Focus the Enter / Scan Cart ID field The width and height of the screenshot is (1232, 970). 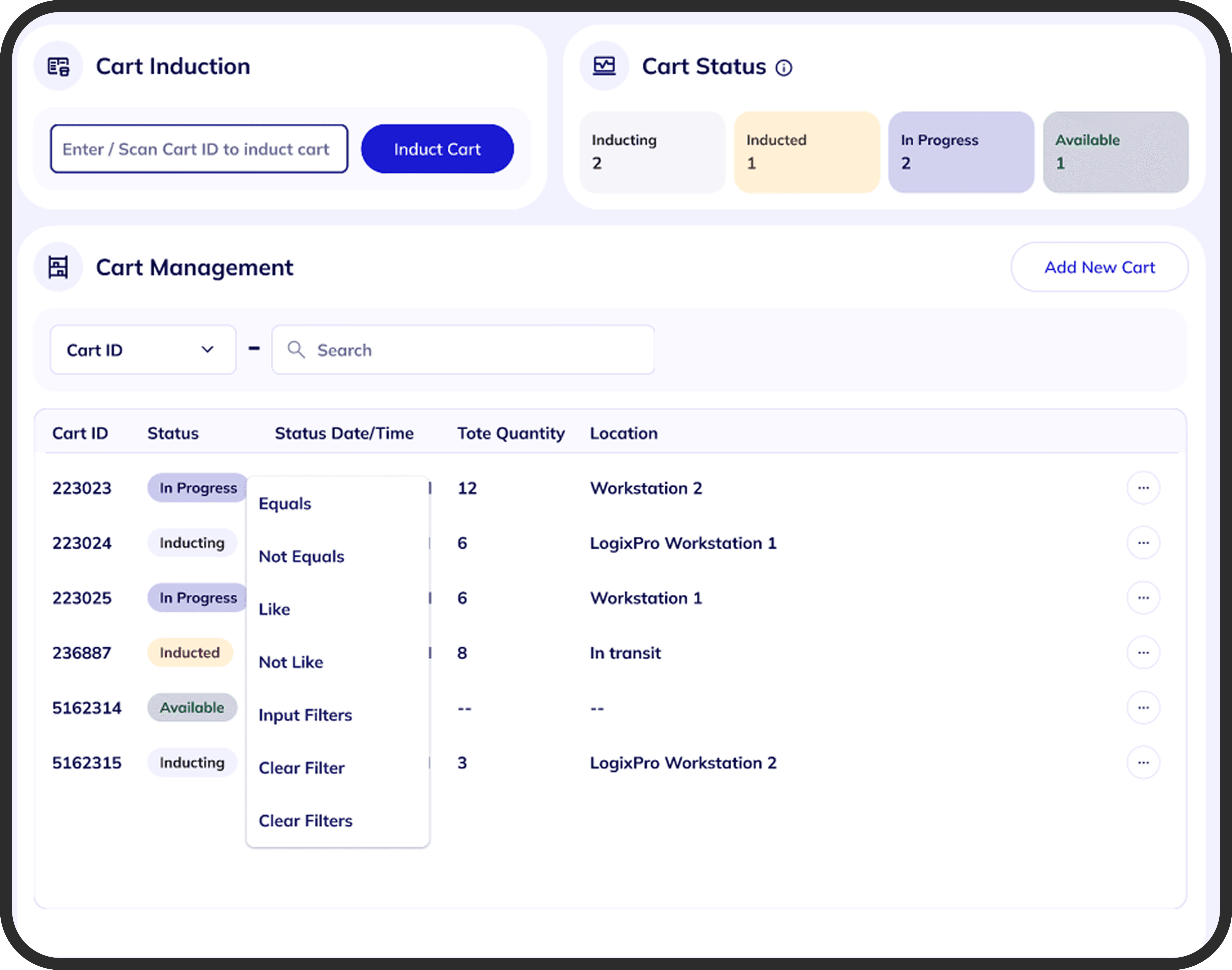pos(199,149)
